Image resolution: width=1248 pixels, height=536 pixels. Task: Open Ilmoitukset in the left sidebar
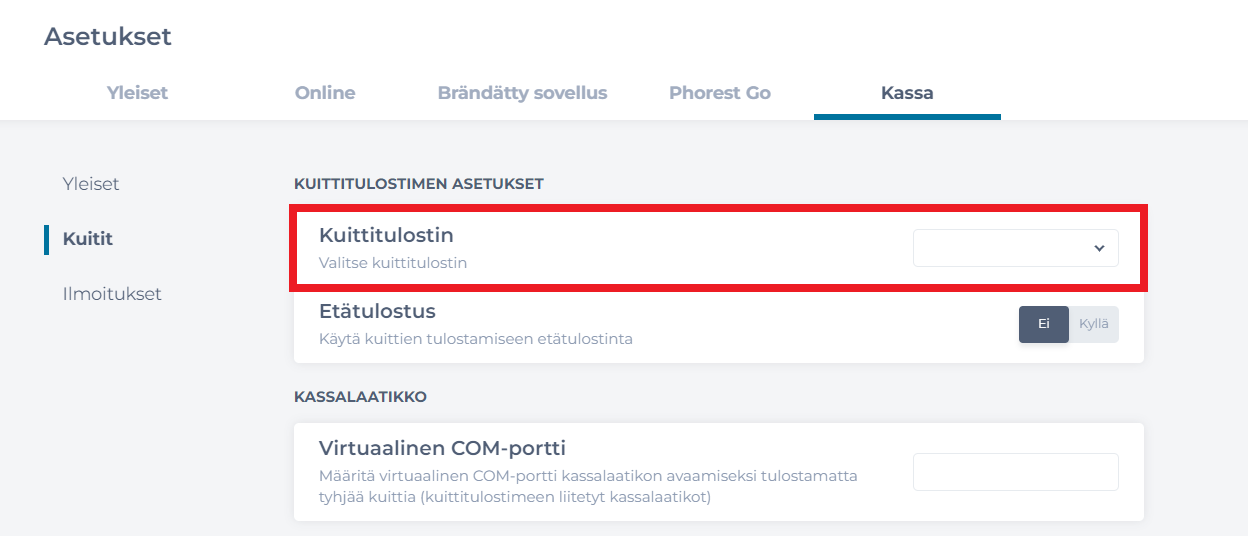point(112,294)
